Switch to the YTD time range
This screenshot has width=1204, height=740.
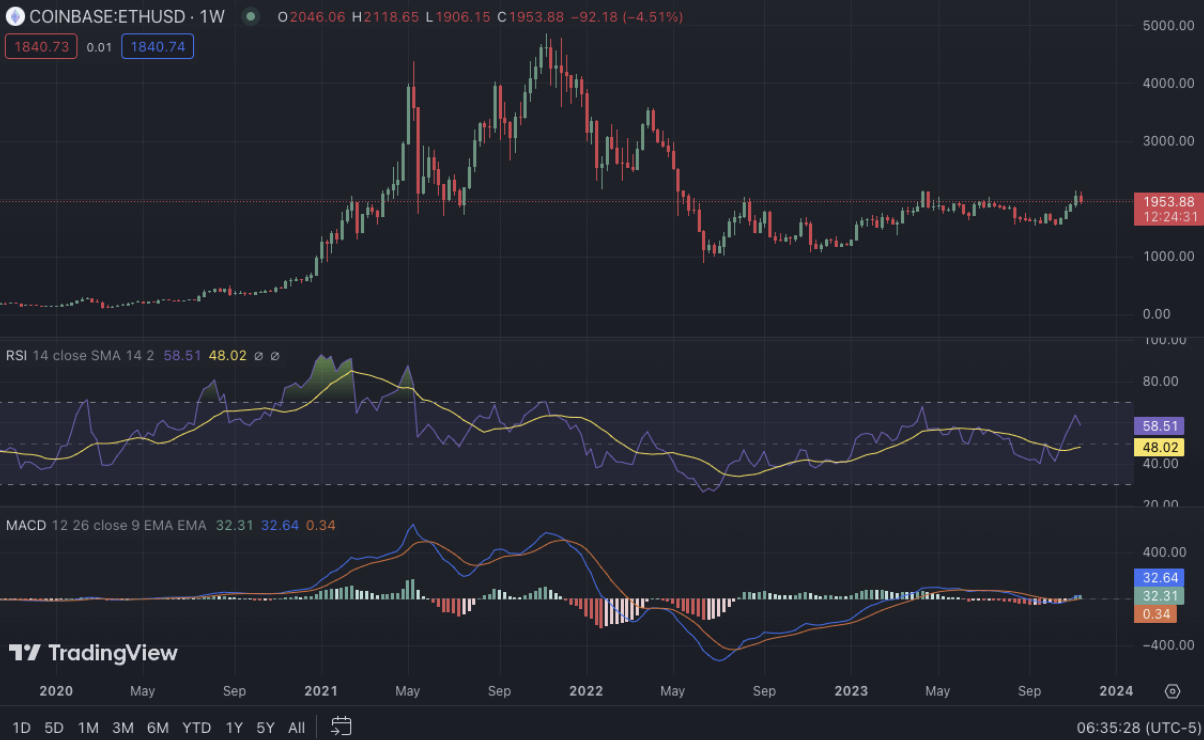[x=197, y=727]
